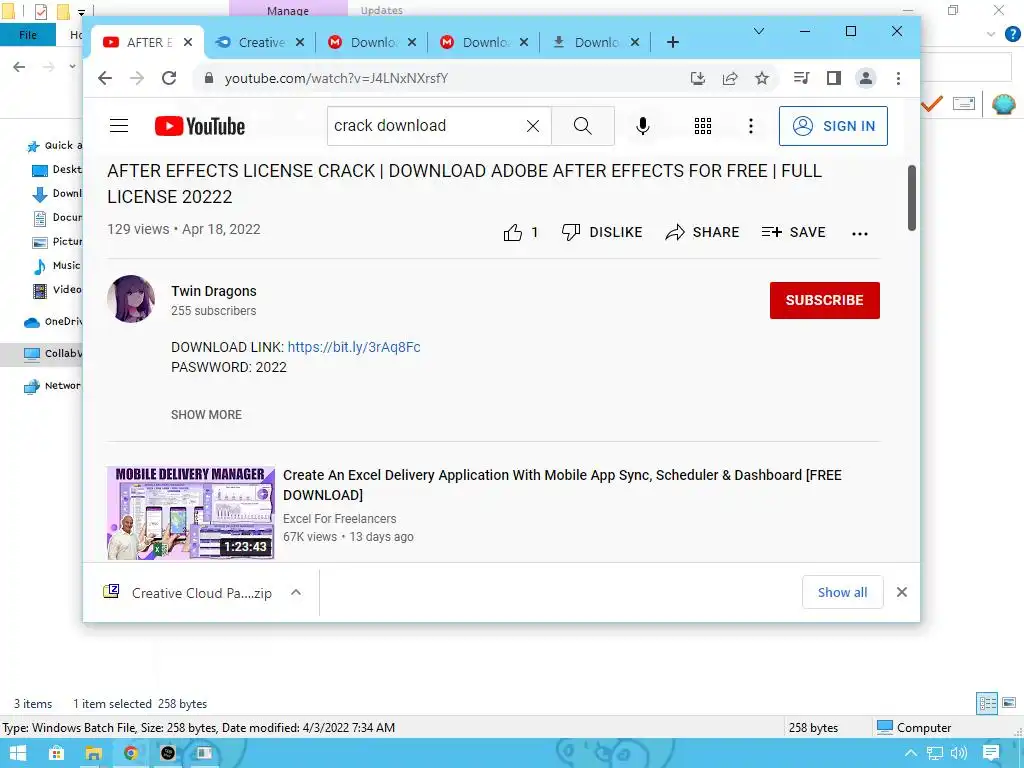The image size is (1024, 768).
Task: Go to YouTube home via logo
Action: pyautogui.click(x=200, y=126)
